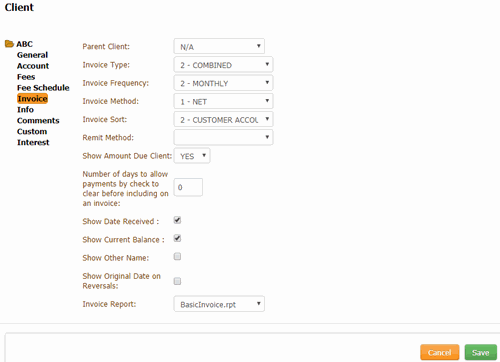The width and height of the screenshot is (500, 362).
Task: Select the highlighted Invoice section
Action: 33,99
